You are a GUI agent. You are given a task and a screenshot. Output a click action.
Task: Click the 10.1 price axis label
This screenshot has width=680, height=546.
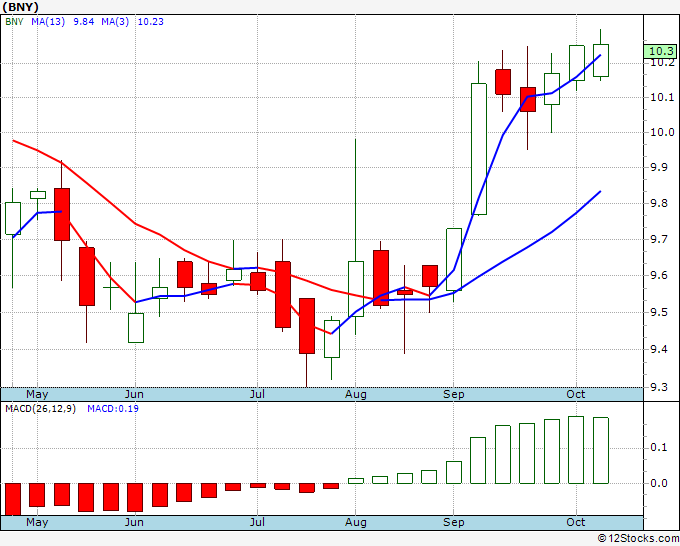point(663,97)
